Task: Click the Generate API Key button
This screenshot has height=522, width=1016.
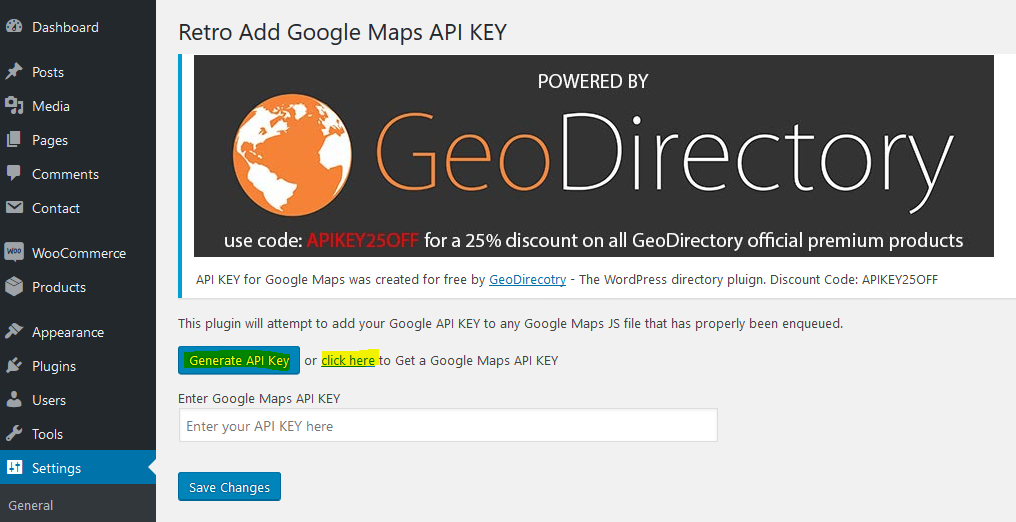Action: click(239, 360)
